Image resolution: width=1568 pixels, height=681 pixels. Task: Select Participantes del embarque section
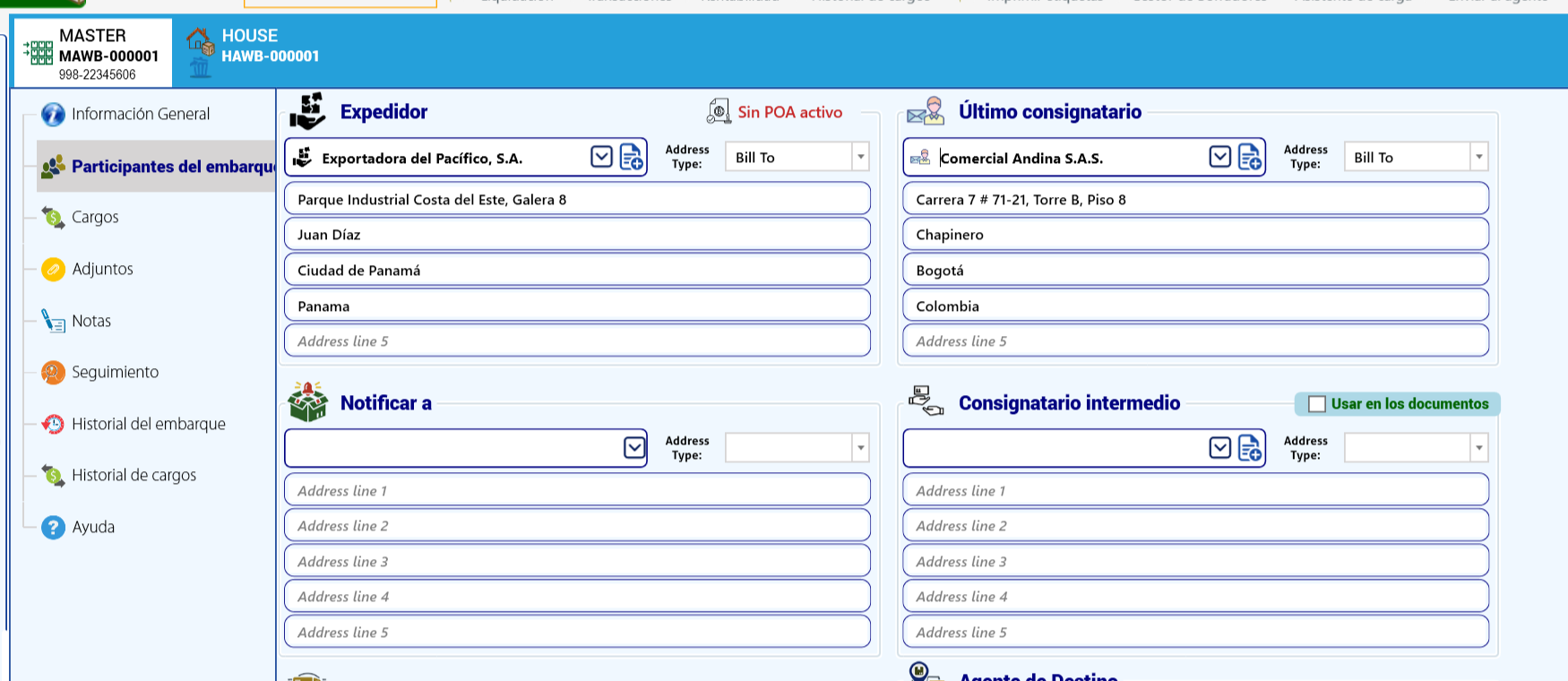(158, 166)
